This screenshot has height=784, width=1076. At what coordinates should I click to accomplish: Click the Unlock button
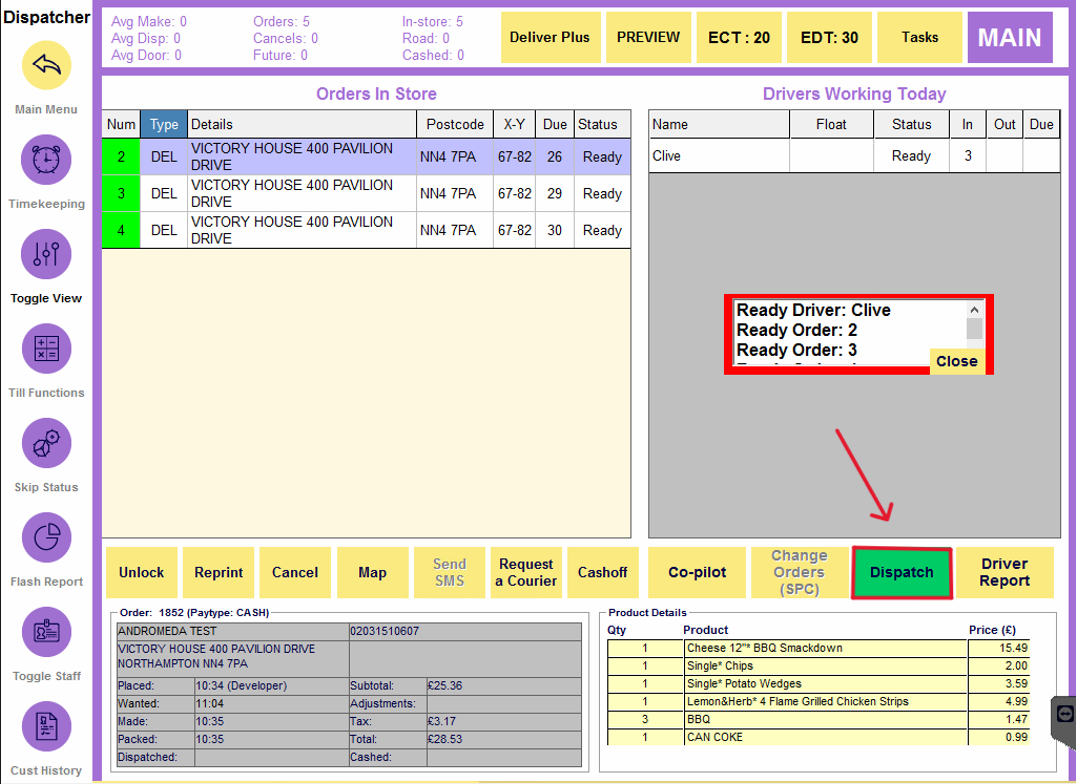coord(141,573)
